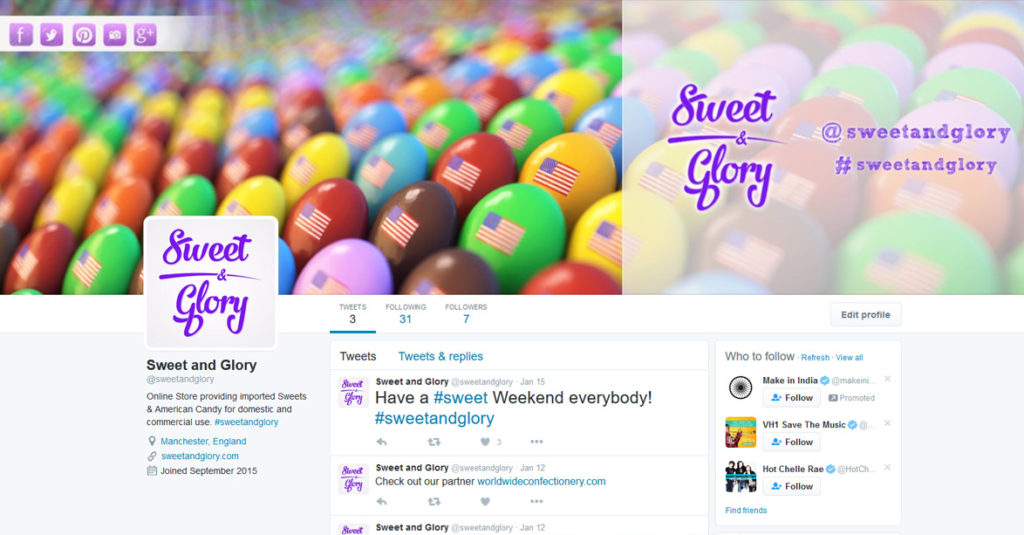The width and height of the screenshot is (1024, 535).
Task: Open the Facebook icon in banner
Action: [21, 35]
